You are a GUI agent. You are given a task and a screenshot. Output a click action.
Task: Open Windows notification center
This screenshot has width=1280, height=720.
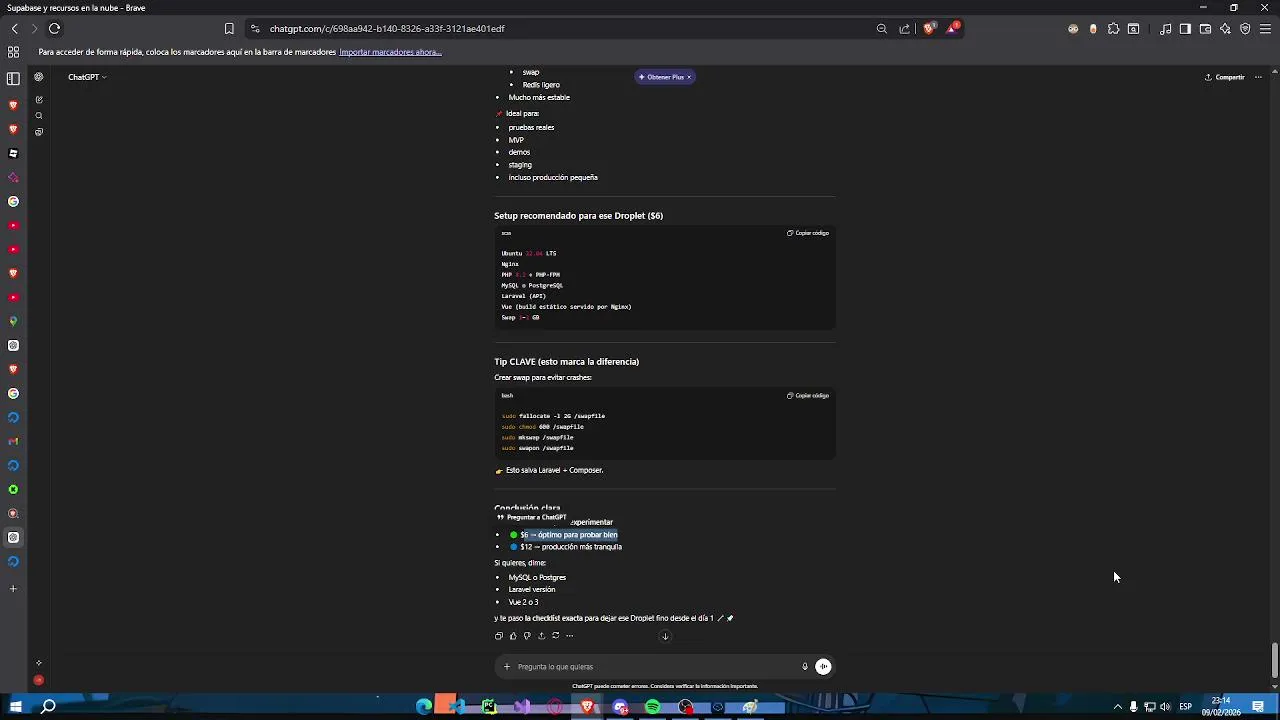pyautogui.click(x=1258, y=707)
